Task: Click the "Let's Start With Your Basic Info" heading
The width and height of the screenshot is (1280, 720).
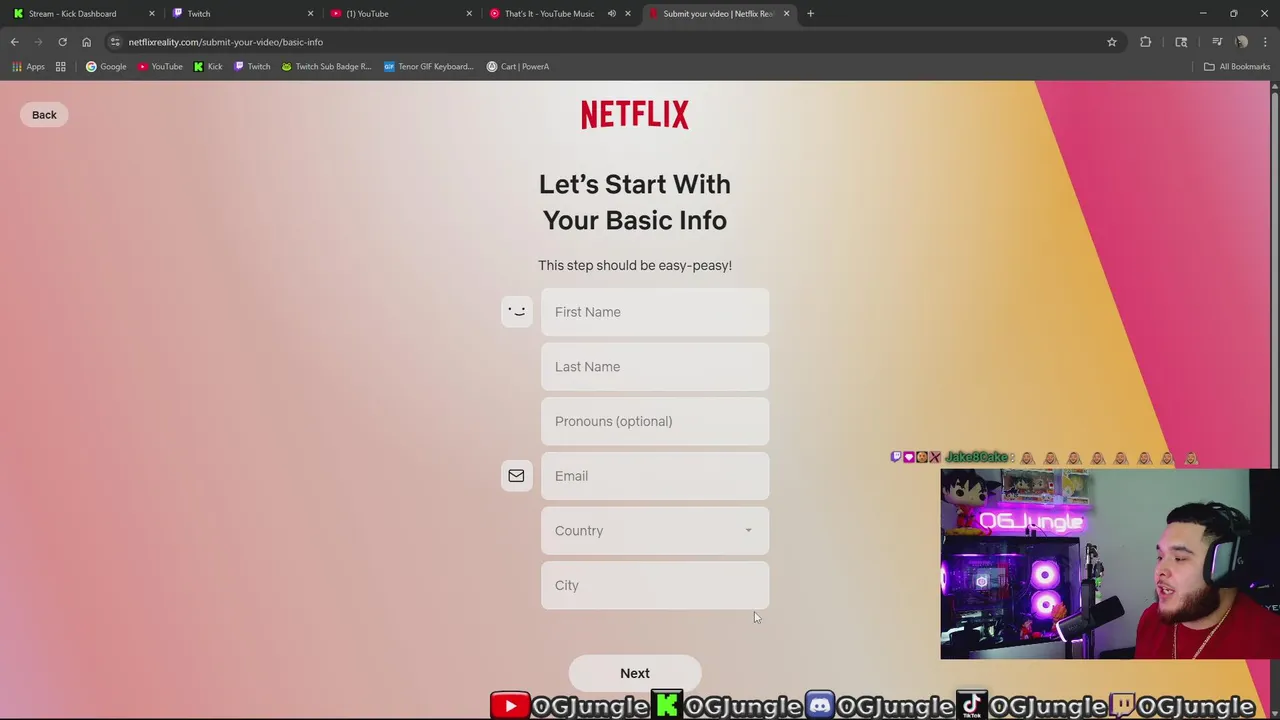Action: (x=635, y=202)
